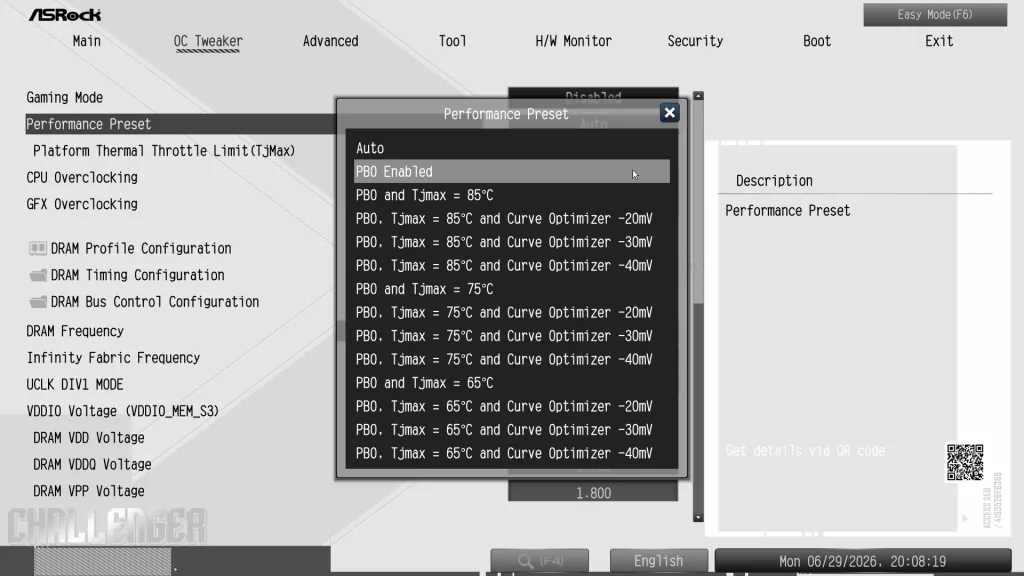Choose Tjmax 75°C Curve Optimizer -40mV
Viewport: 1024px width, 576px height.
point(511,360)
